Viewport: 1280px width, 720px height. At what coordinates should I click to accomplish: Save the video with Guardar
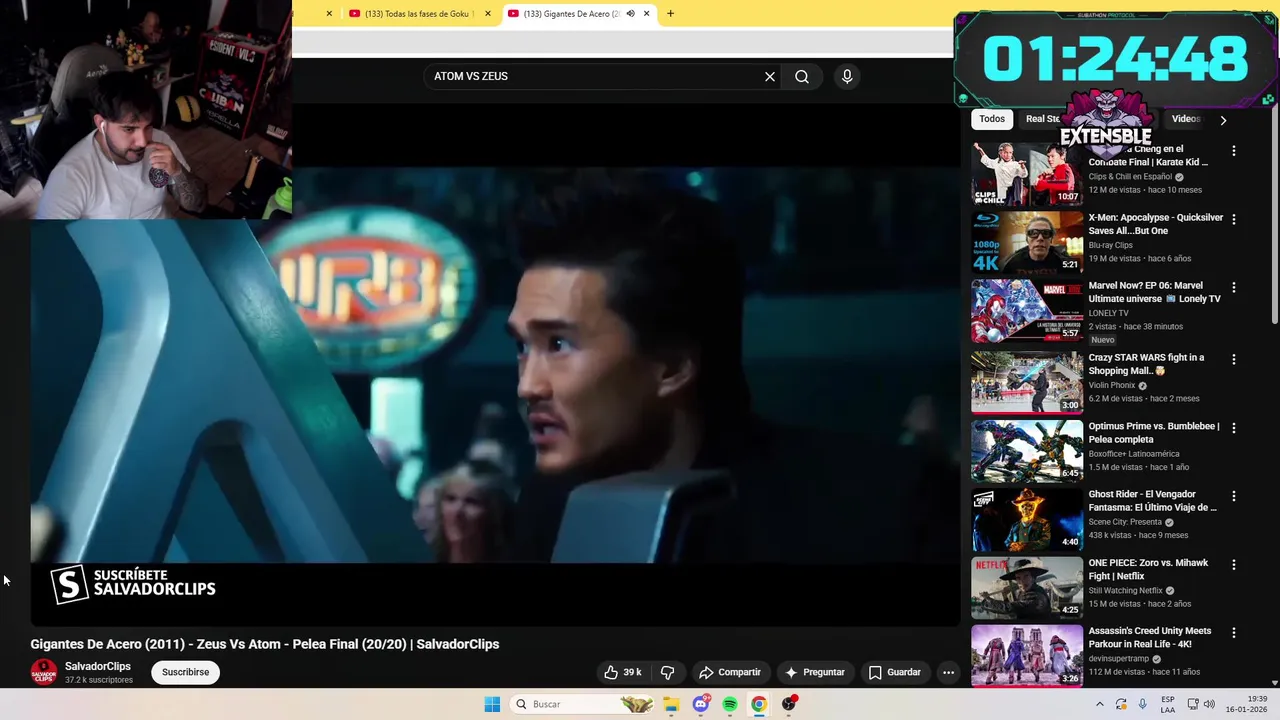tap(894, 672)
